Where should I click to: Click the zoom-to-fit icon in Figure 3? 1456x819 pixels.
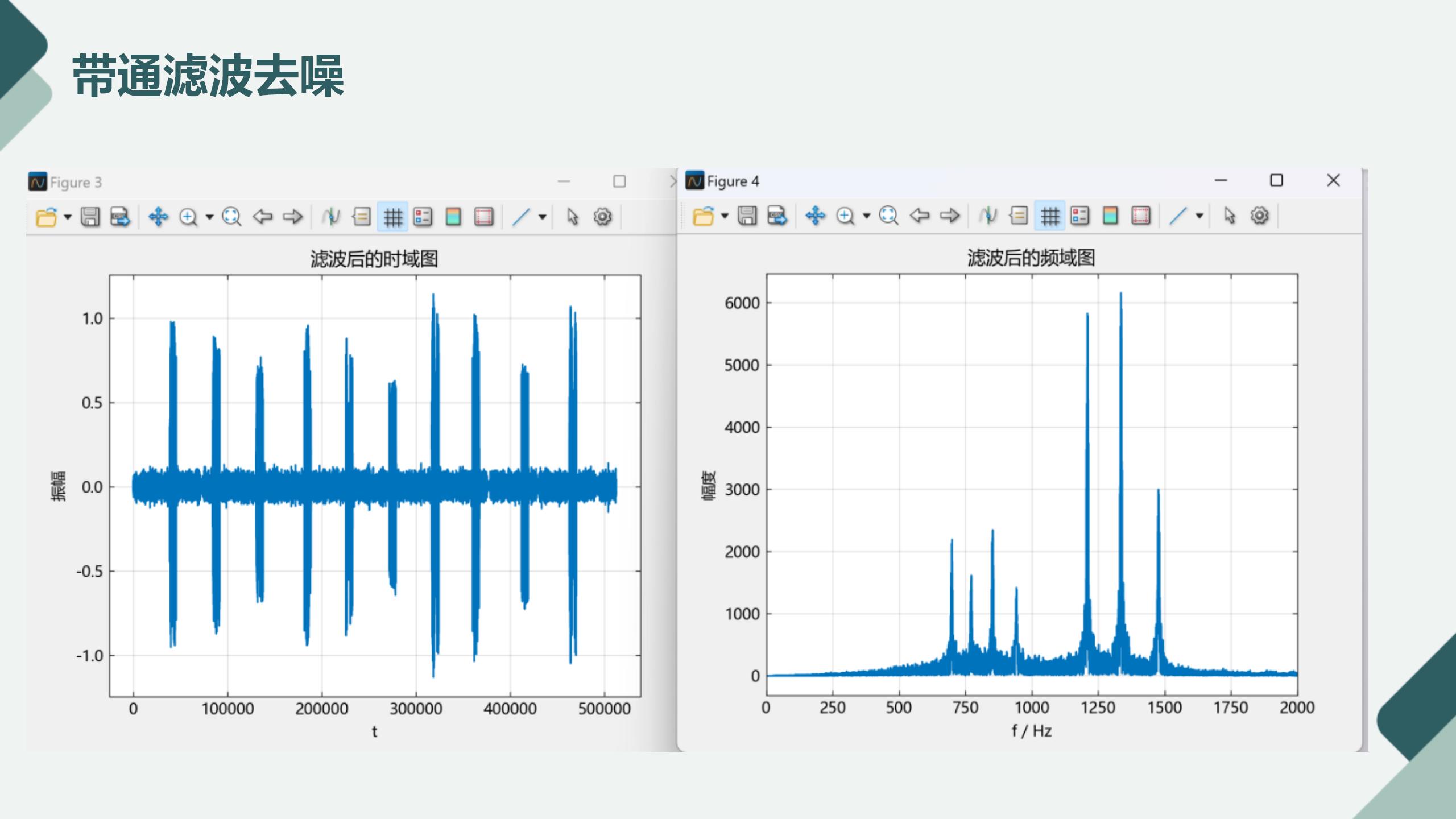tap(231, 217)
